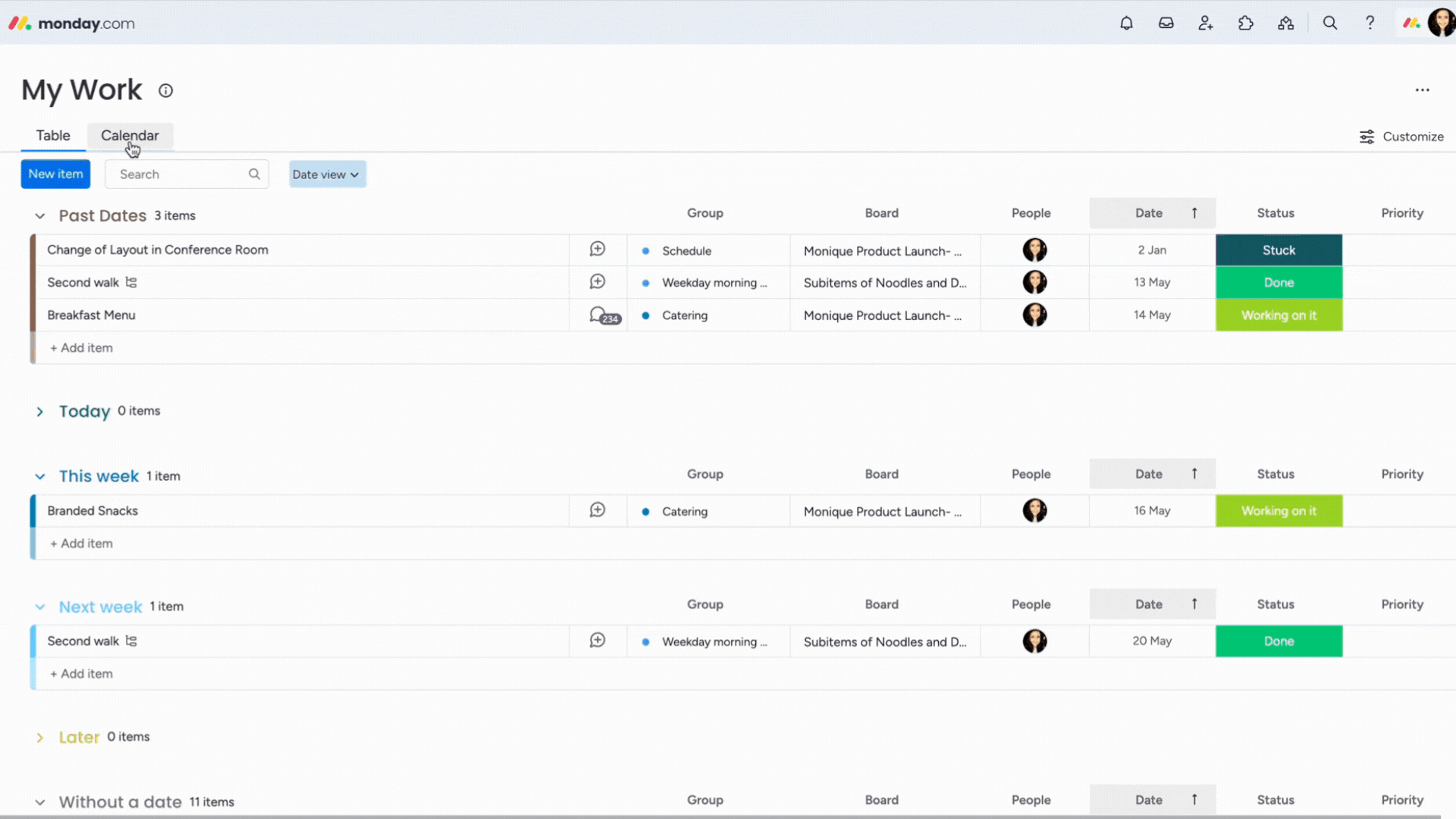The image size is (1456, 819).
Task: Expand the Today group
Action: [39, 411]
